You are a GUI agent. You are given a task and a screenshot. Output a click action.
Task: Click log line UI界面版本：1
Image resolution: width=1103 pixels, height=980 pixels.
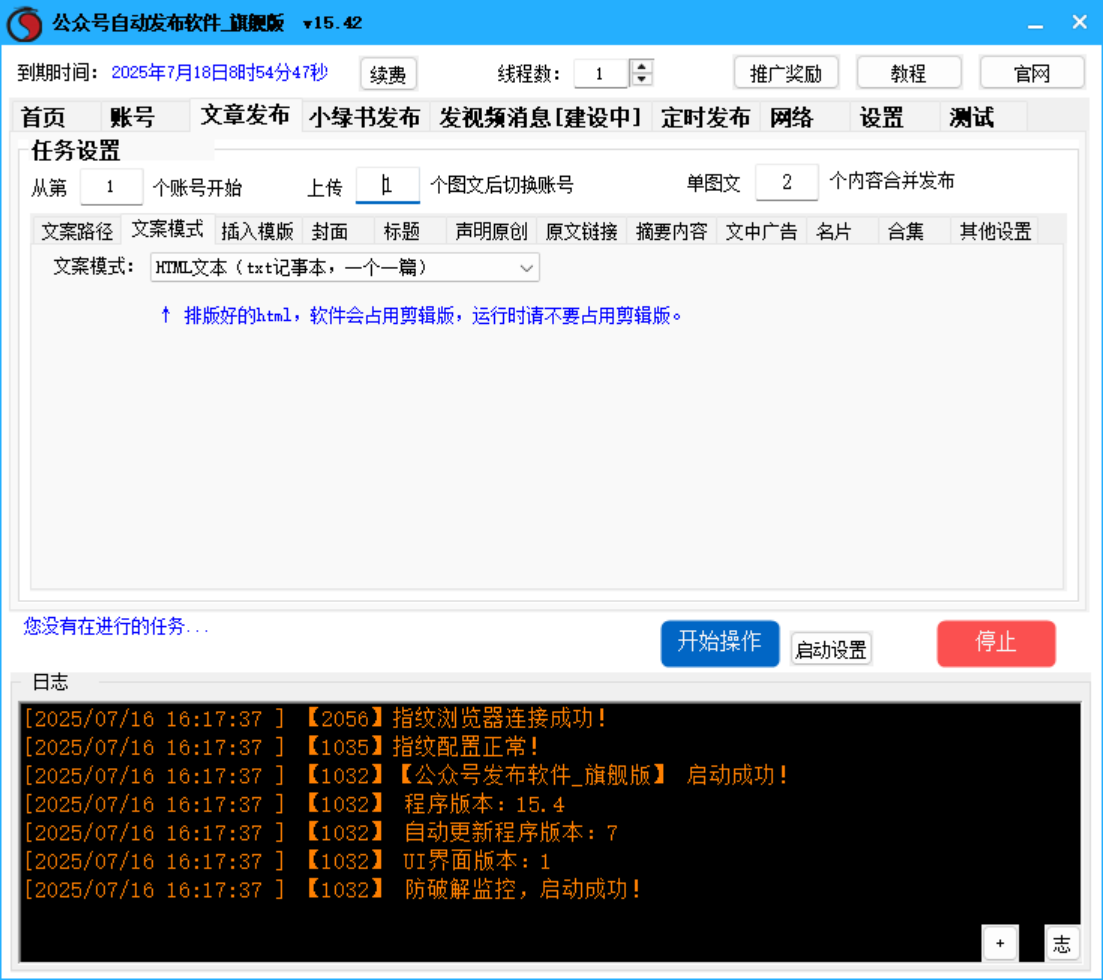tap(287, 861)
